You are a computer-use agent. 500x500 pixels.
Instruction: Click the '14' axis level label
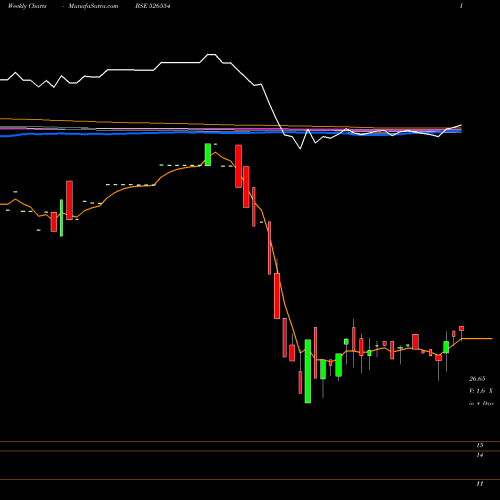click(x=480, y=455)
